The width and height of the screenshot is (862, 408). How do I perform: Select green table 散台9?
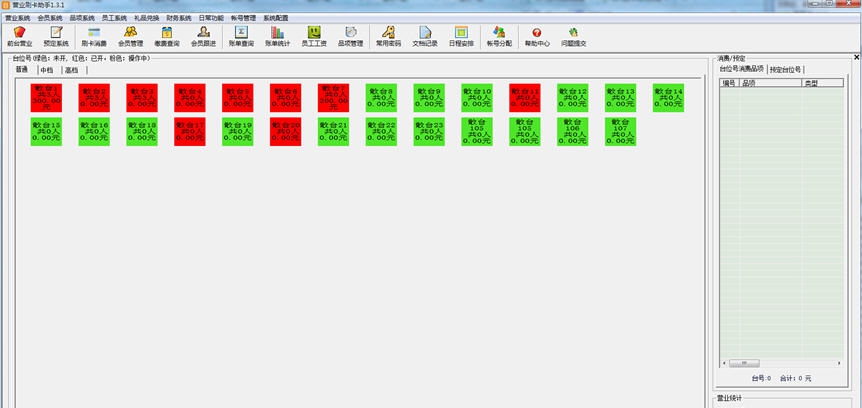429,98
